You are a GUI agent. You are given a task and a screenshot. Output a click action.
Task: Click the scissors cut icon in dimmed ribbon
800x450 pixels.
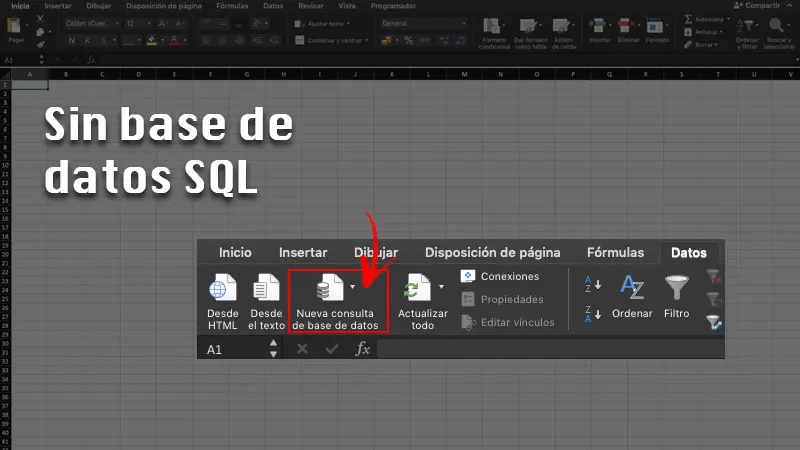click(40, 19)
